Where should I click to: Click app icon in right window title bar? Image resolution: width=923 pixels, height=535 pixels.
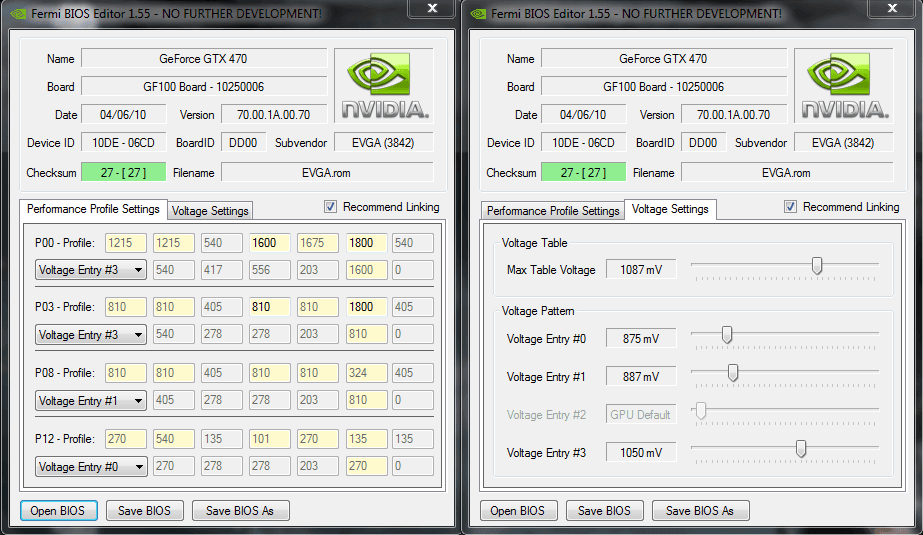[x=478, y=13]
